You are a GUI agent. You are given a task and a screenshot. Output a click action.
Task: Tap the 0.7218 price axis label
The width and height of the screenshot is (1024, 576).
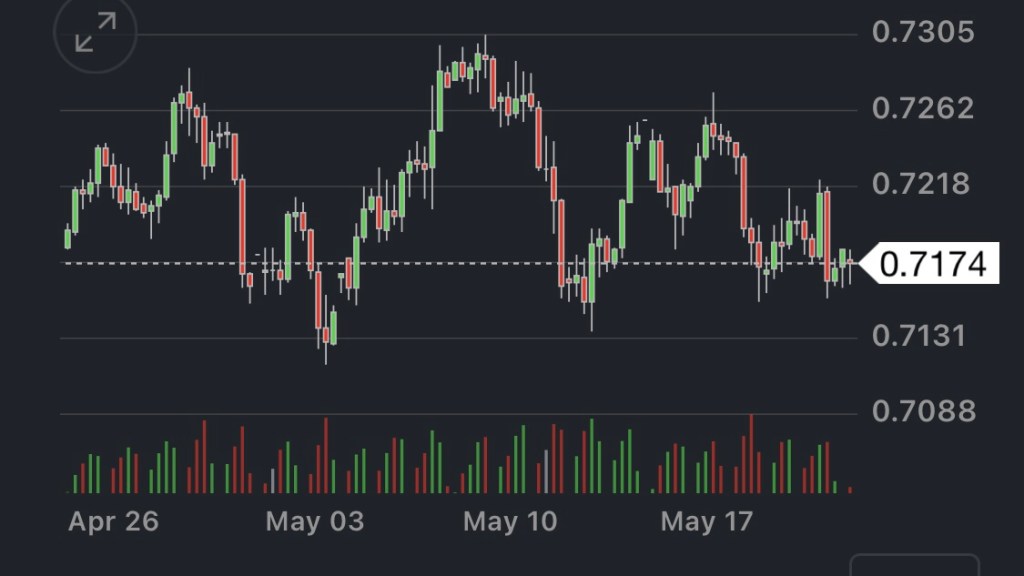pos(923,184)
